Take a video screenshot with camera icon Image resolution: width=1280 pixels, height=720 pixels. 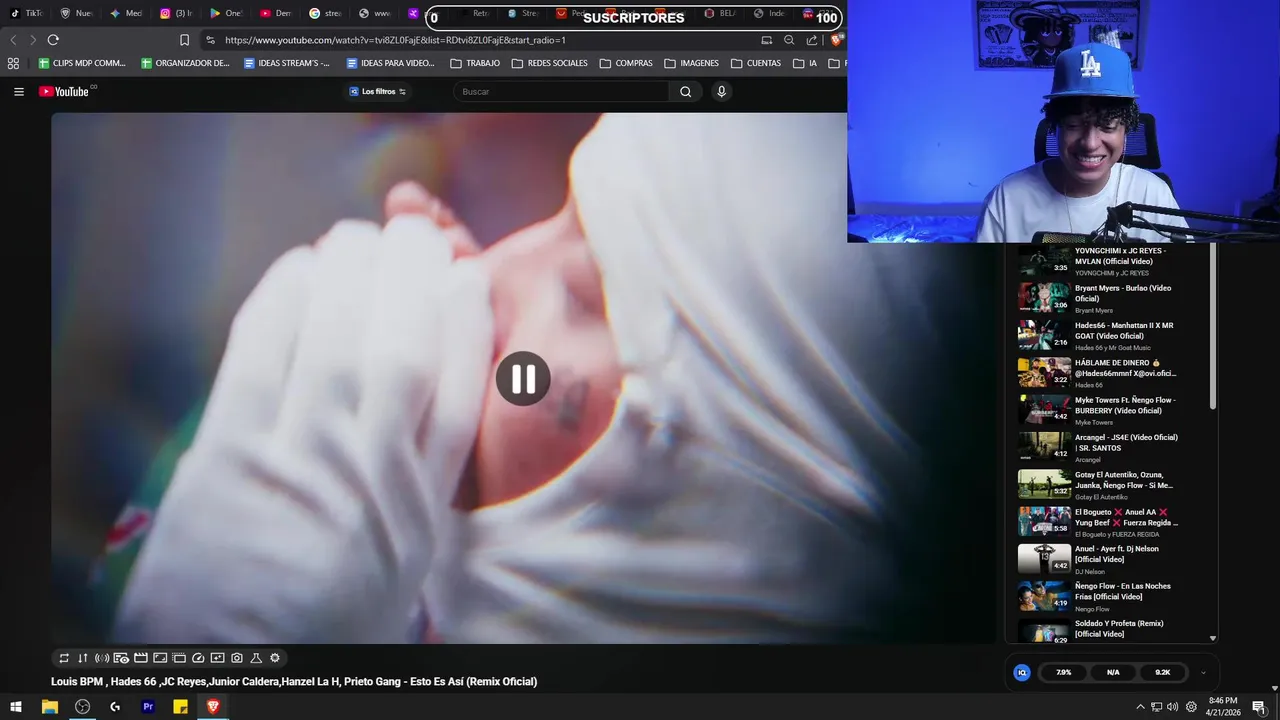click(237, 658)
